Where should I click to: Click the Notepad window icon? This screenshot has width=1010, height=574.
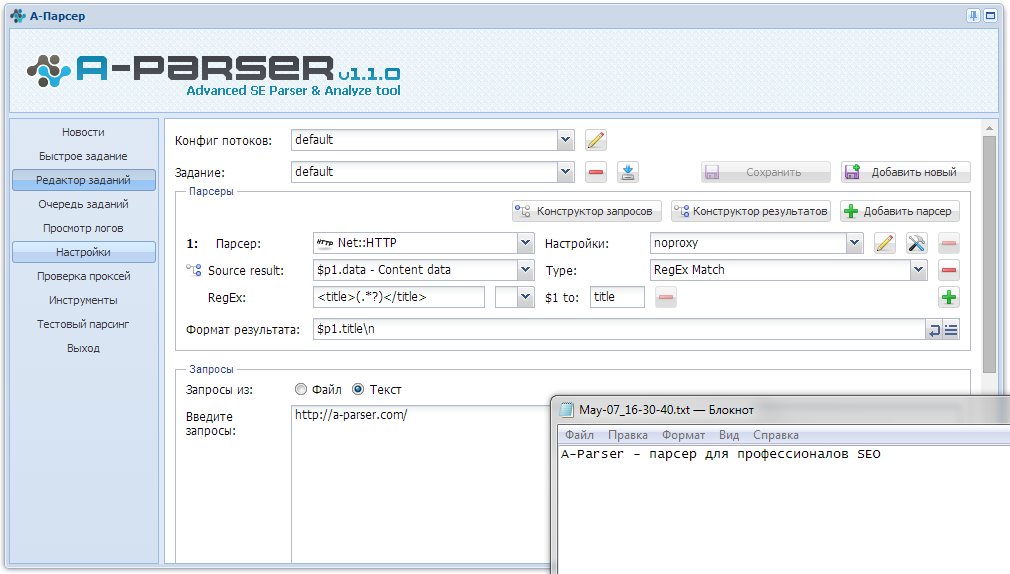567,410
